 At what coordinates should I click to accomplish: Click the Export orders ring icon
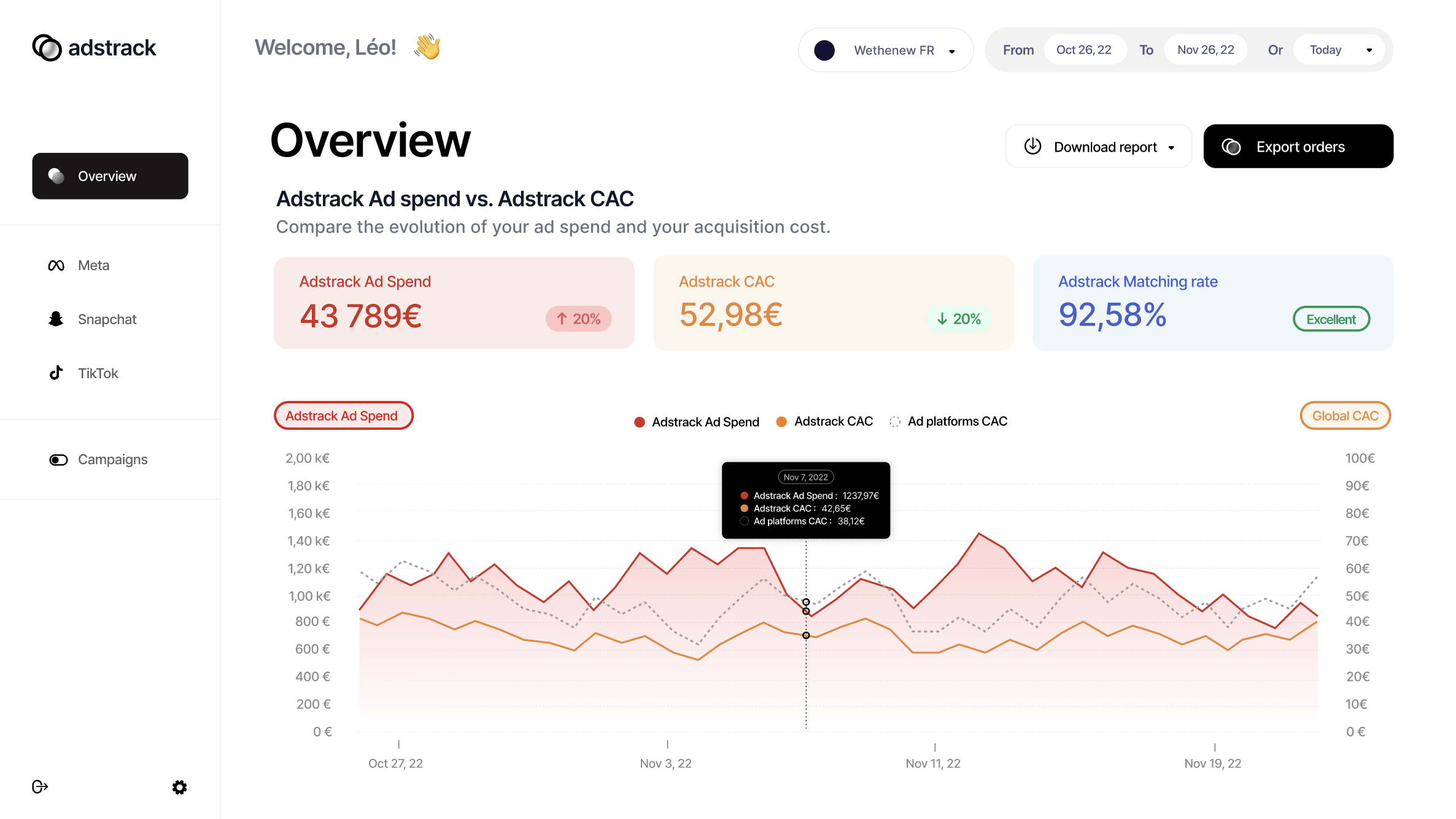click(1231, 147)
